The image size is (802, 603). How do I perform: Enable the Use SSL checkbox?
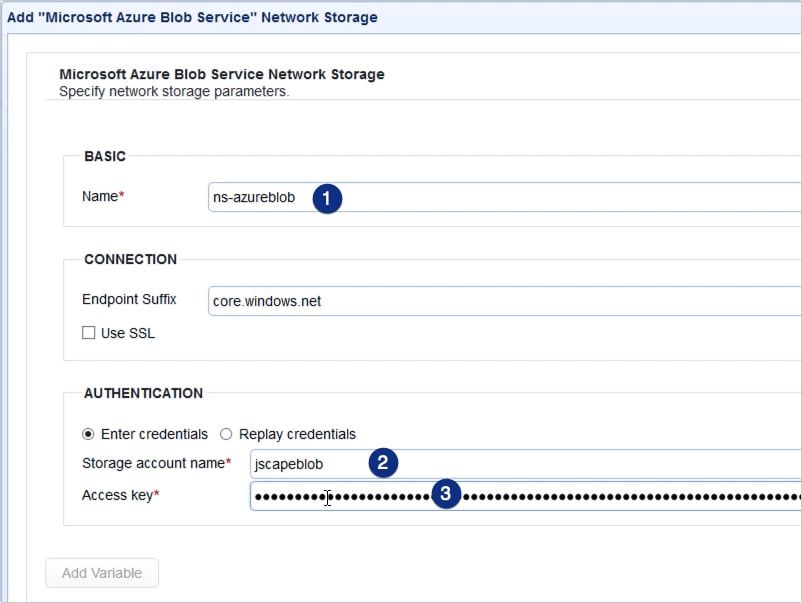(88, 332)
